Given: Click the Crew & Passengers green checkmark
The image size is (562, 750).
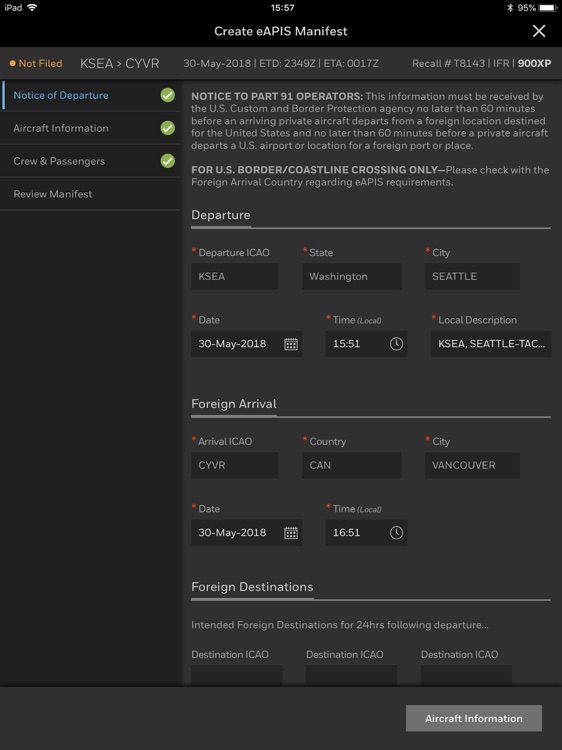Looking at the screenshot, I should click(x=167, y=161).
